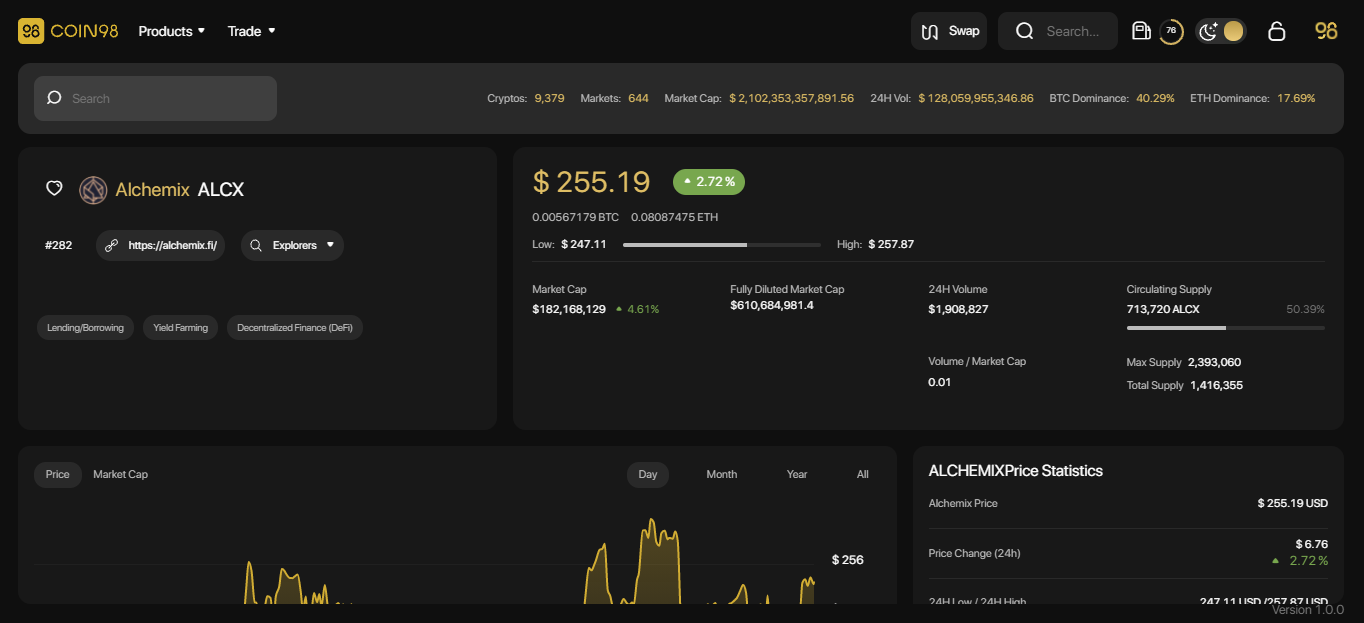Viewport: 1364px width, 623px height.
Task: Open the Trade dropdown menu
Action: [251, 31]
